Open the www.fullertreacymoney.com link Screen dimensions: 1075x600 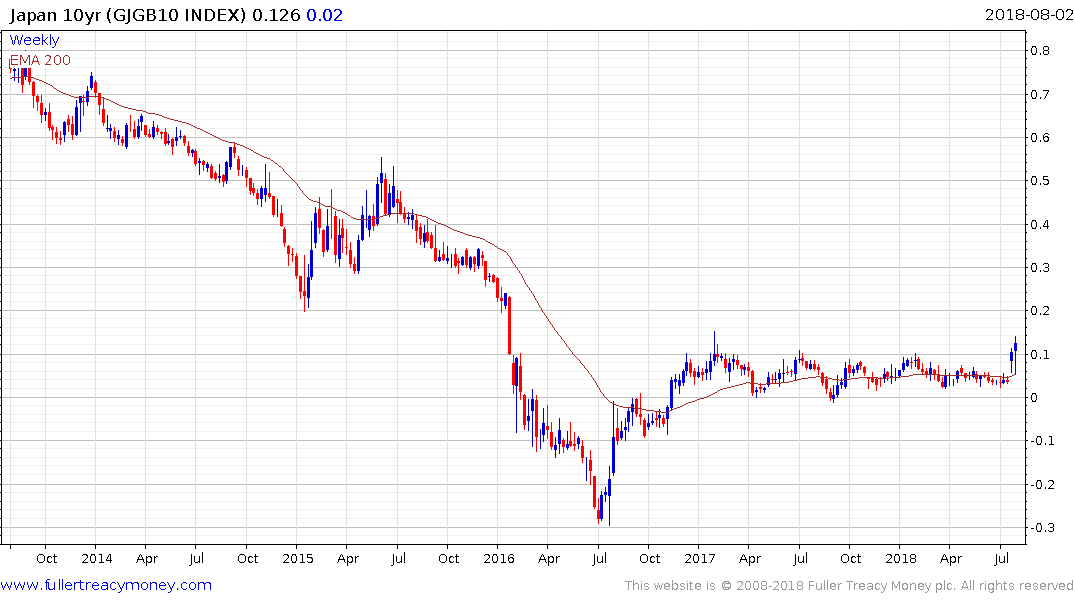point(106,585)
